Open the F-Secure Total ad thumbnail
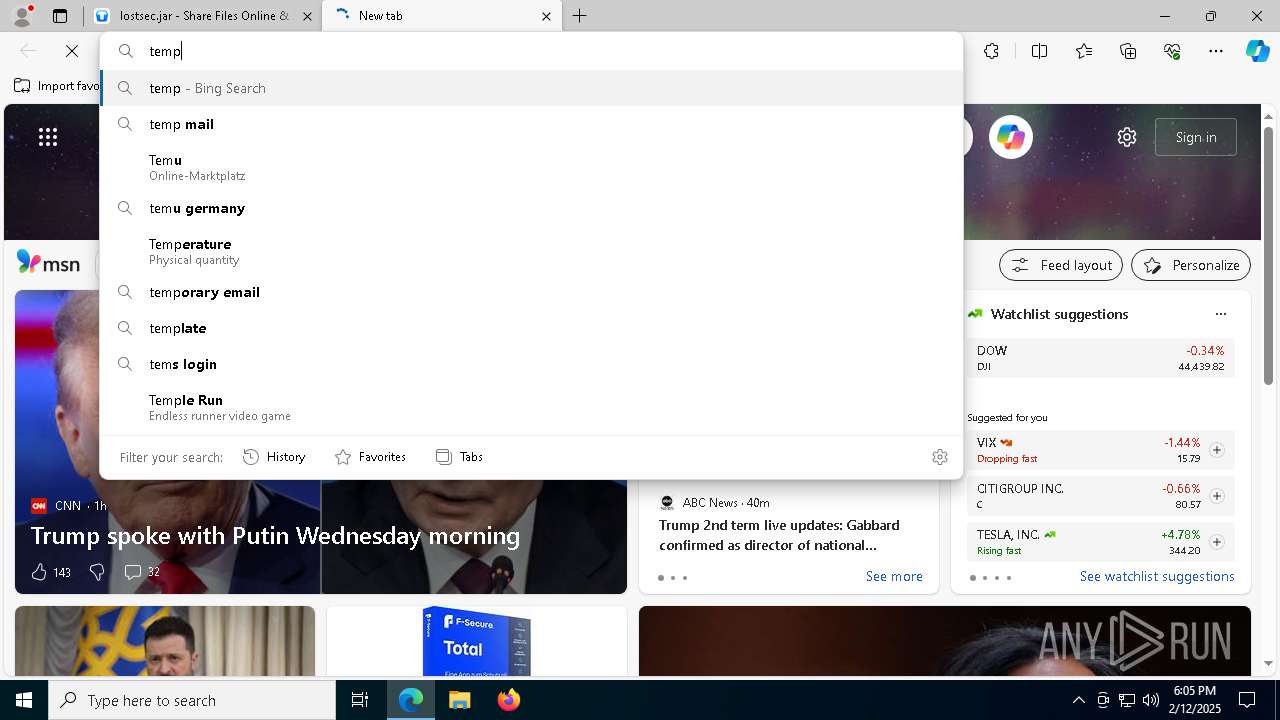Image resolution: width=1280 pixels, height=720 pixels. [477, 641]
